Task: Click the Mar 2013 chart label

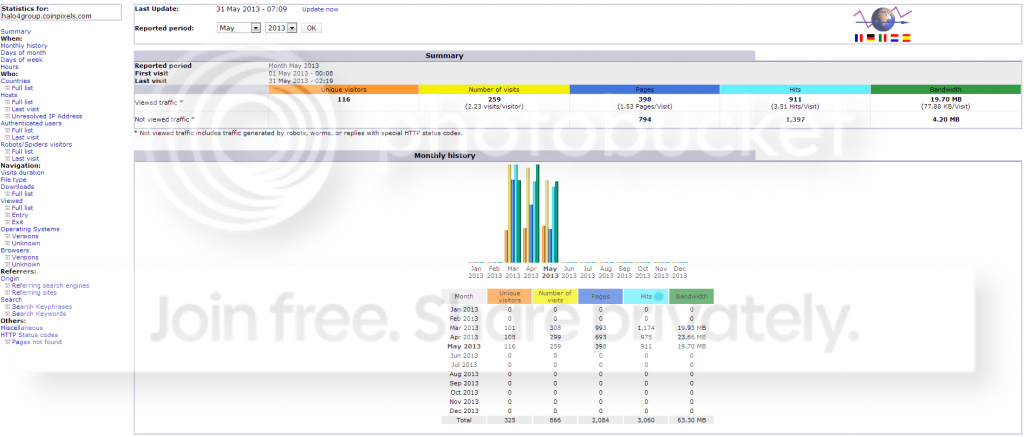Action: tap(513, 272)
